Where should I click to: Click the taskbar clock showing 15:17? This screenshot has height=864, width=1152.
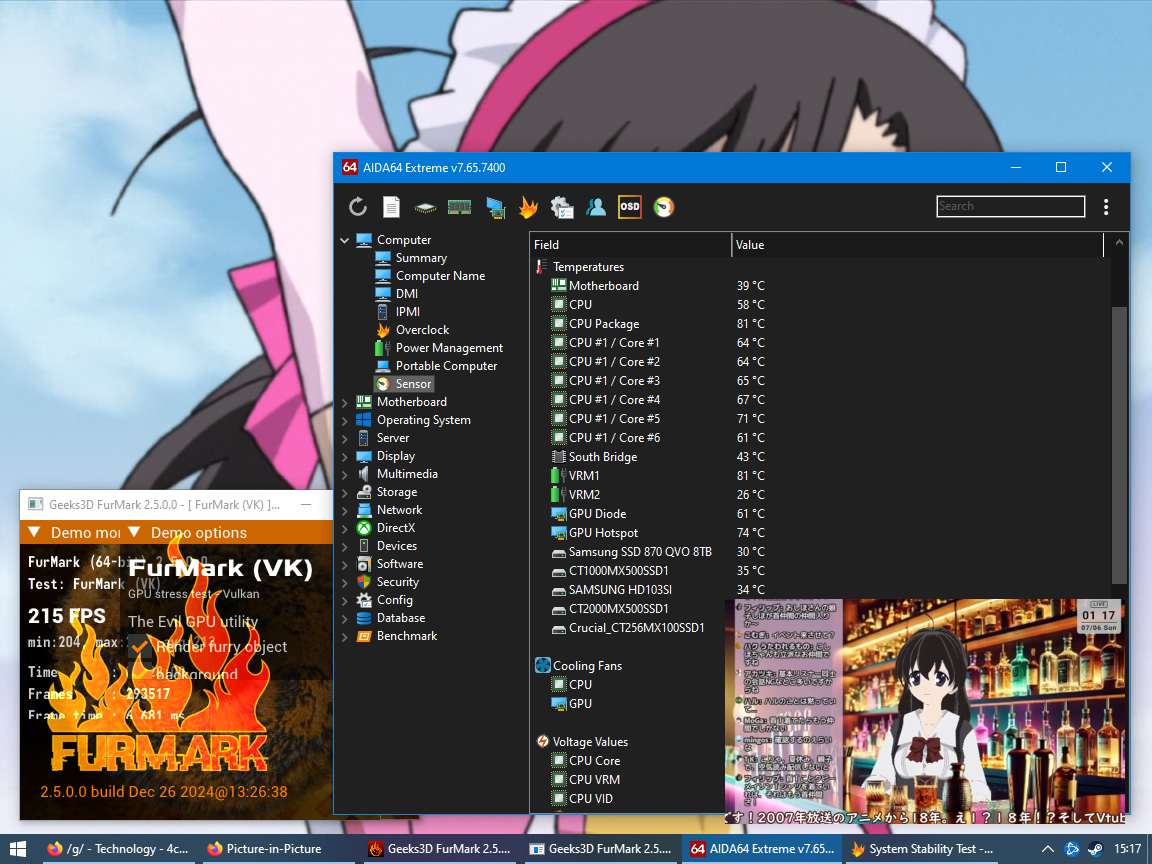coord(1128,849)
